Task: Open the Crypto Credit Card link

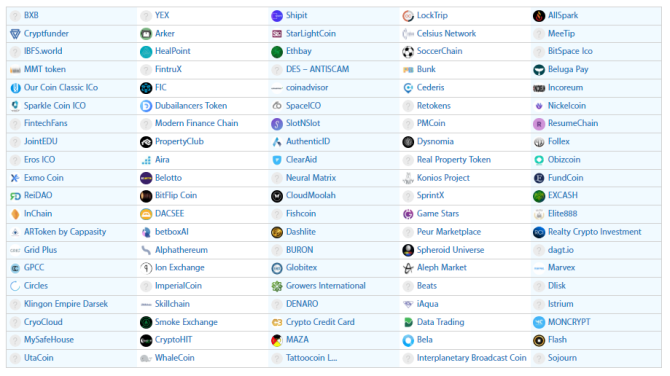Action: pos(320,322)
